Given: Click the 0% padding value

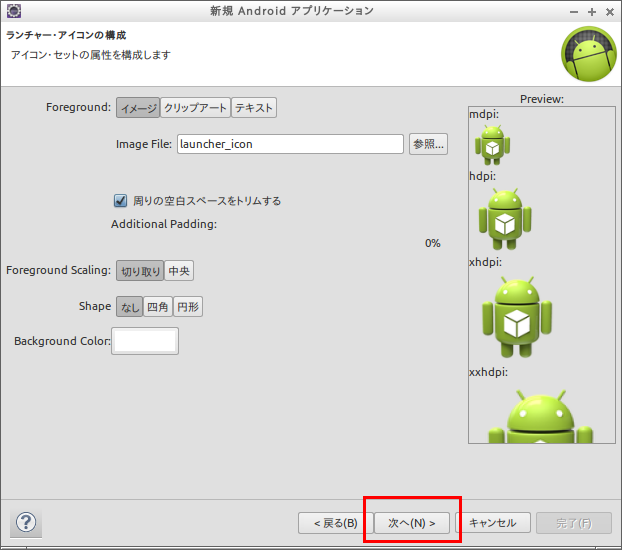Looking at the screenshot, I should 433,243.
